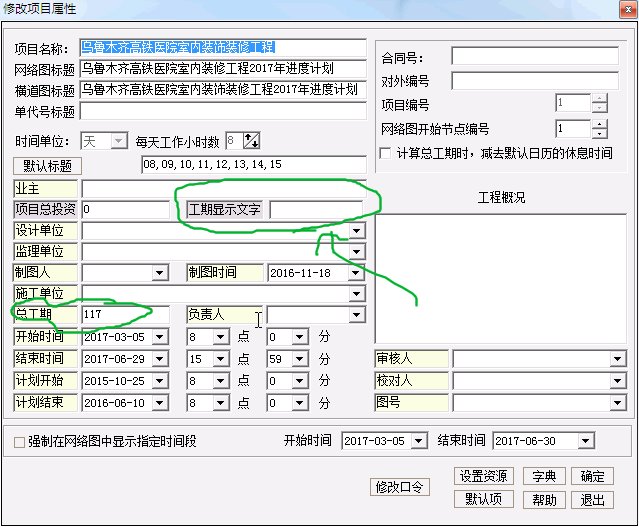Open the 时间单位 dropdown
The image size is (639, 527).
118,141
